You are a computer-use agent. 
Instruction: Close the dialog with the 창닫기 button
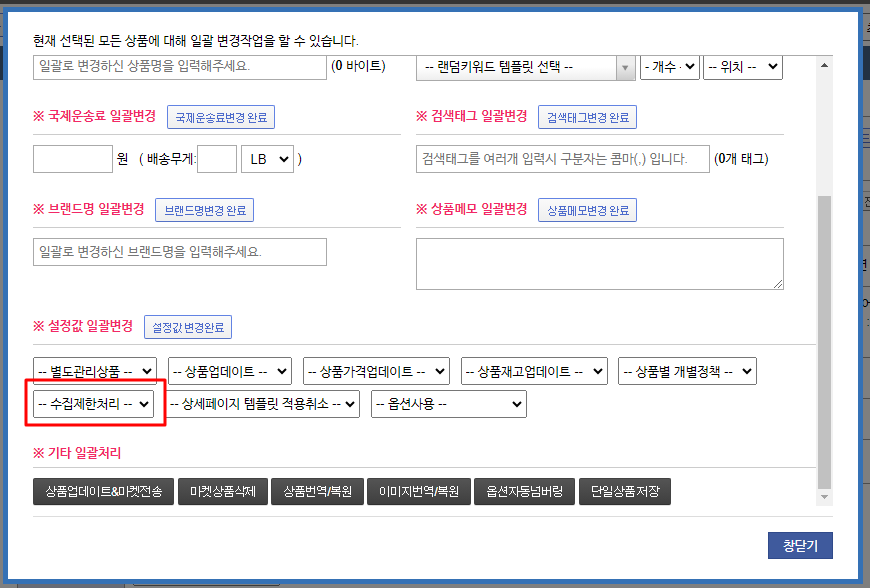point(800,545)
